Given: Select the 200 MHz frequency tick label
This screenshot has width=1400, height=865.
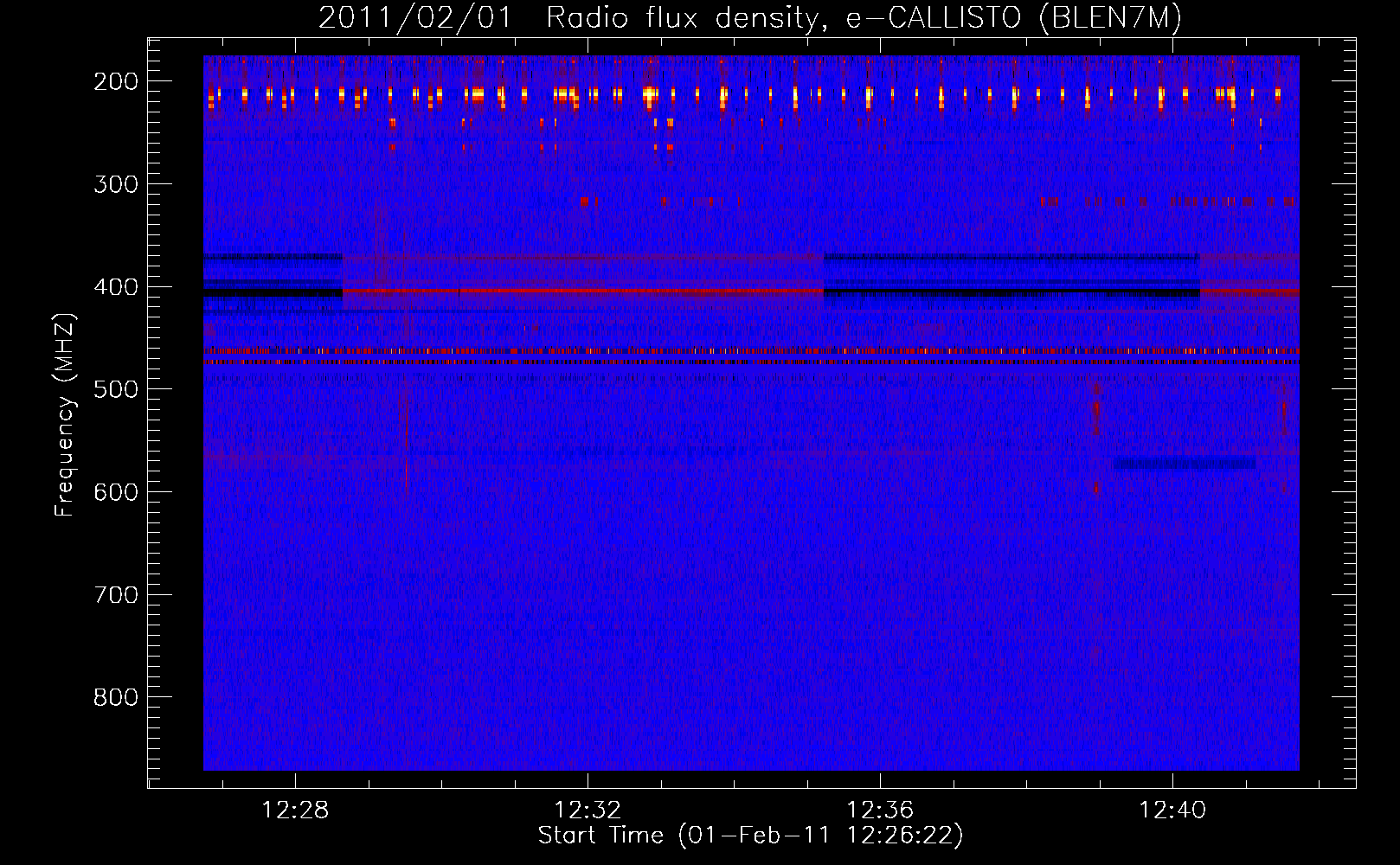Looking at the screenshot, I should point(116,81).
